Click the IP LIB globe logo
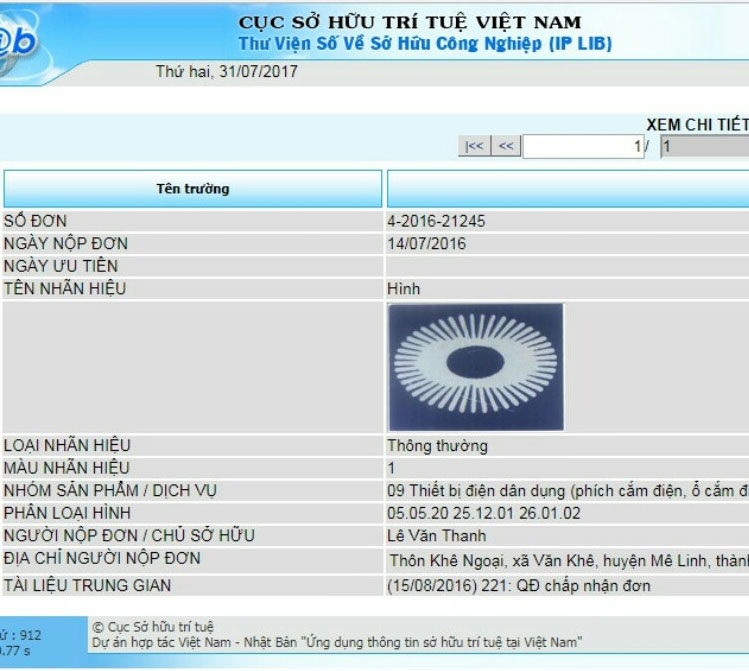 click(x=17, y=42)
